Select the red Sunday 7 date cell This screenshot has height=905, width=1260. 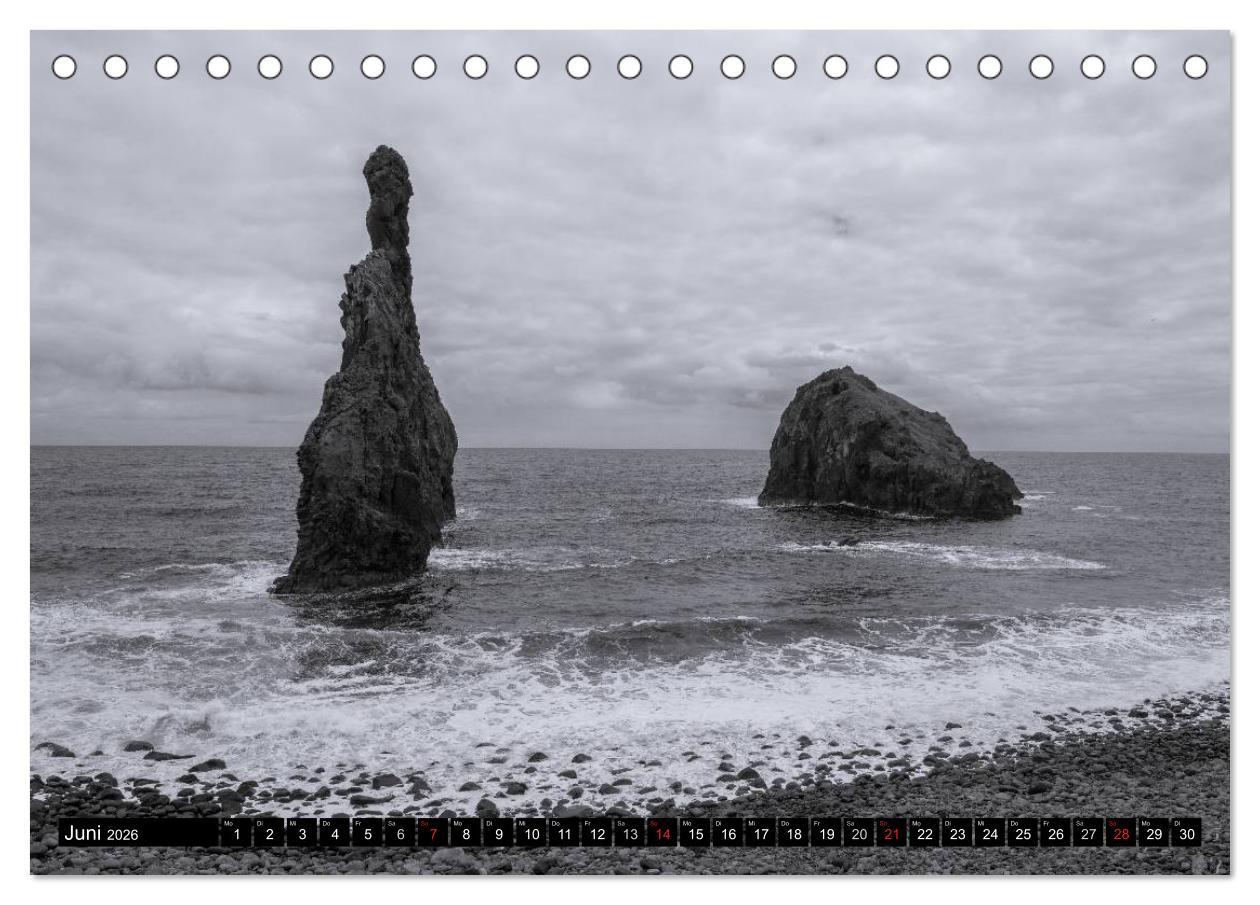tap(432, 833)
